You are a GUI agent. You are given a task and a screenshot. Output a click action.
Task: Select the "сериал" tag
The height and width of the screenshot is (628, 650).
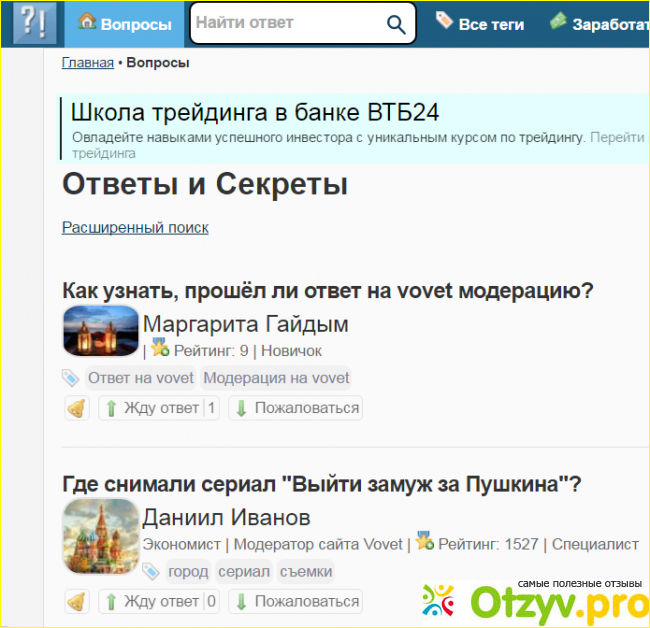click(x=245, y=571)
